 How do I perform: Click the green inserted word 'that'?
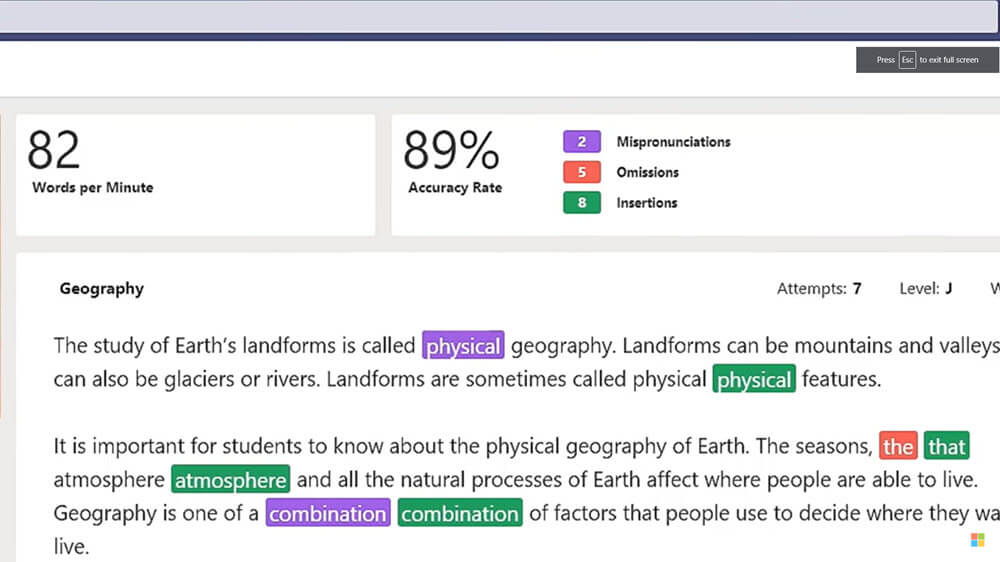(x=946, y=446)
